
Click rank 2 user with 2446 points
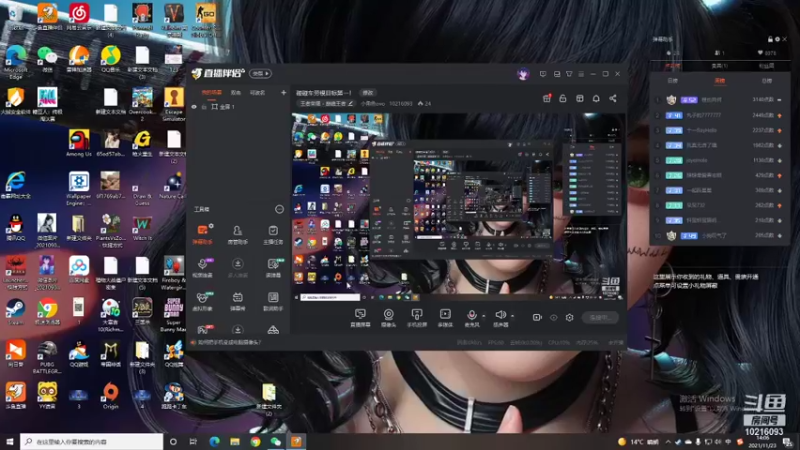pos(719,115)
